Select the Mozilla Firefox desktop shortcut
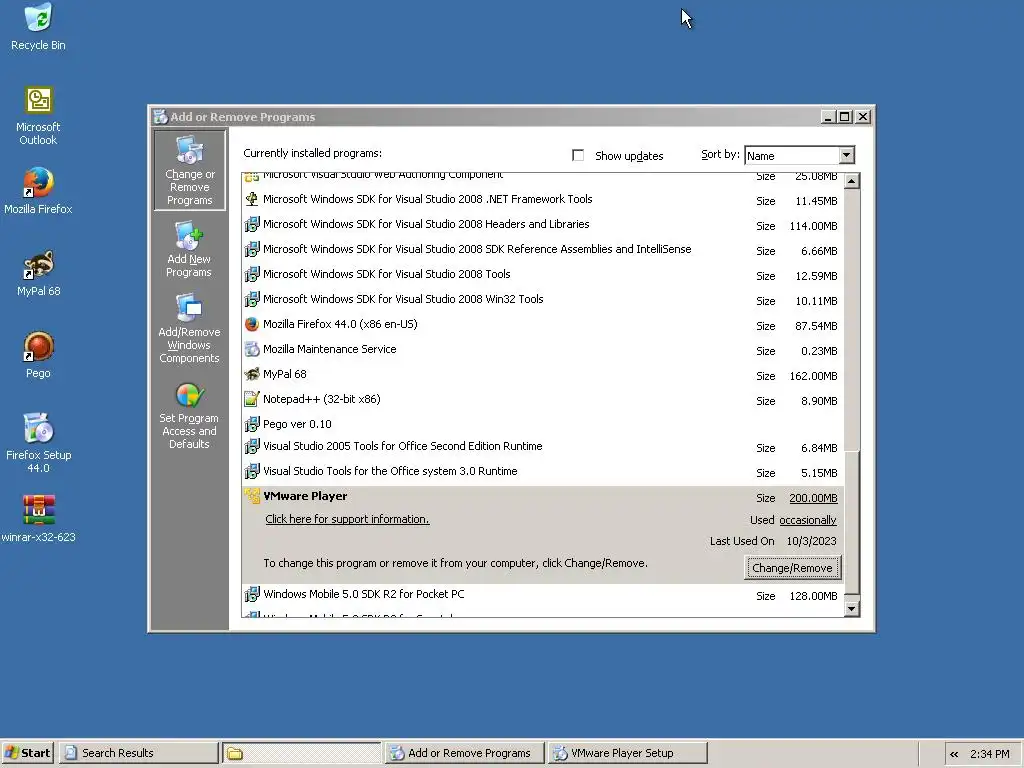Screen dimensions: 1024x768 [38, 191]
